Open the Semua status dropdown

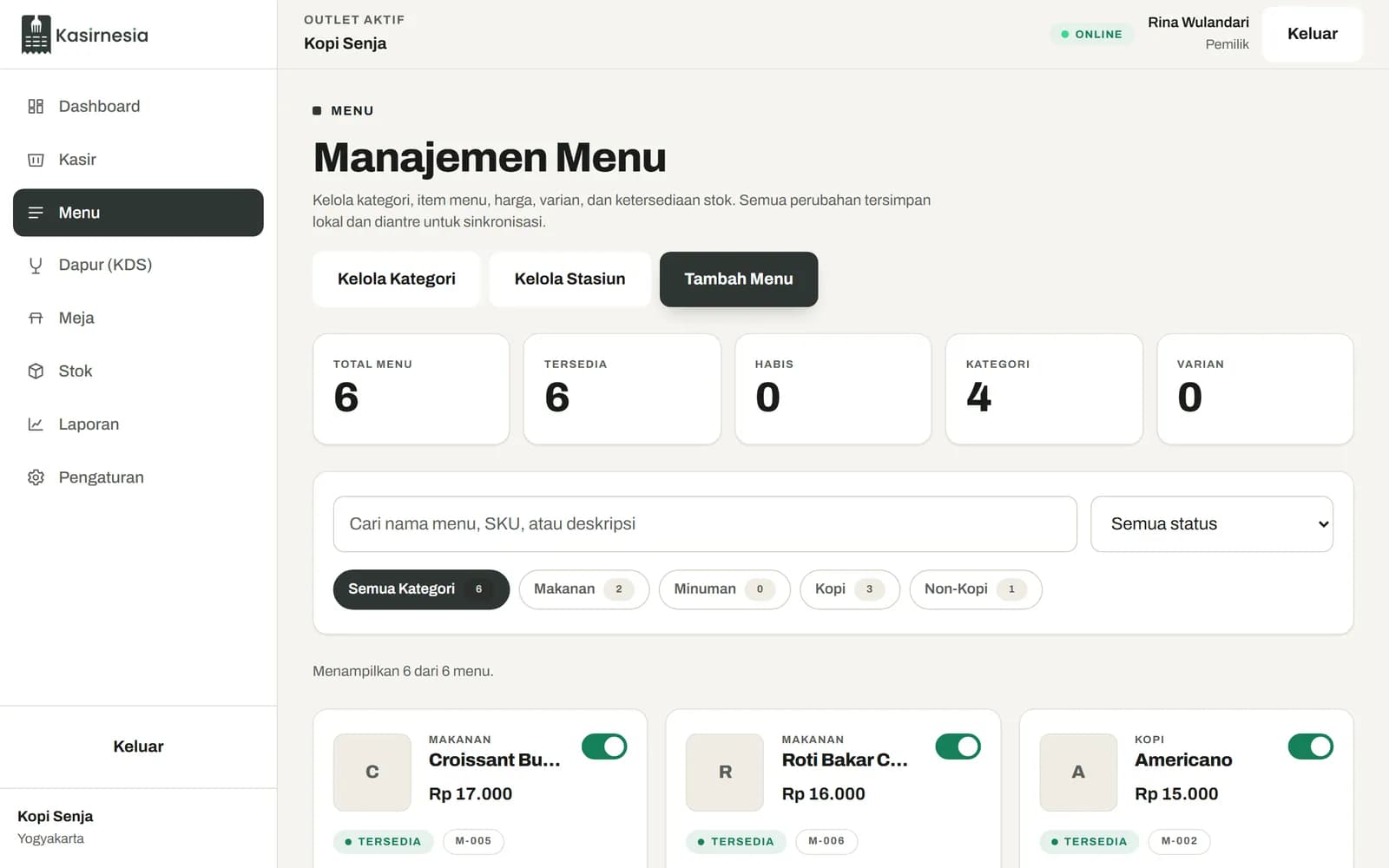coord(1212,524)
